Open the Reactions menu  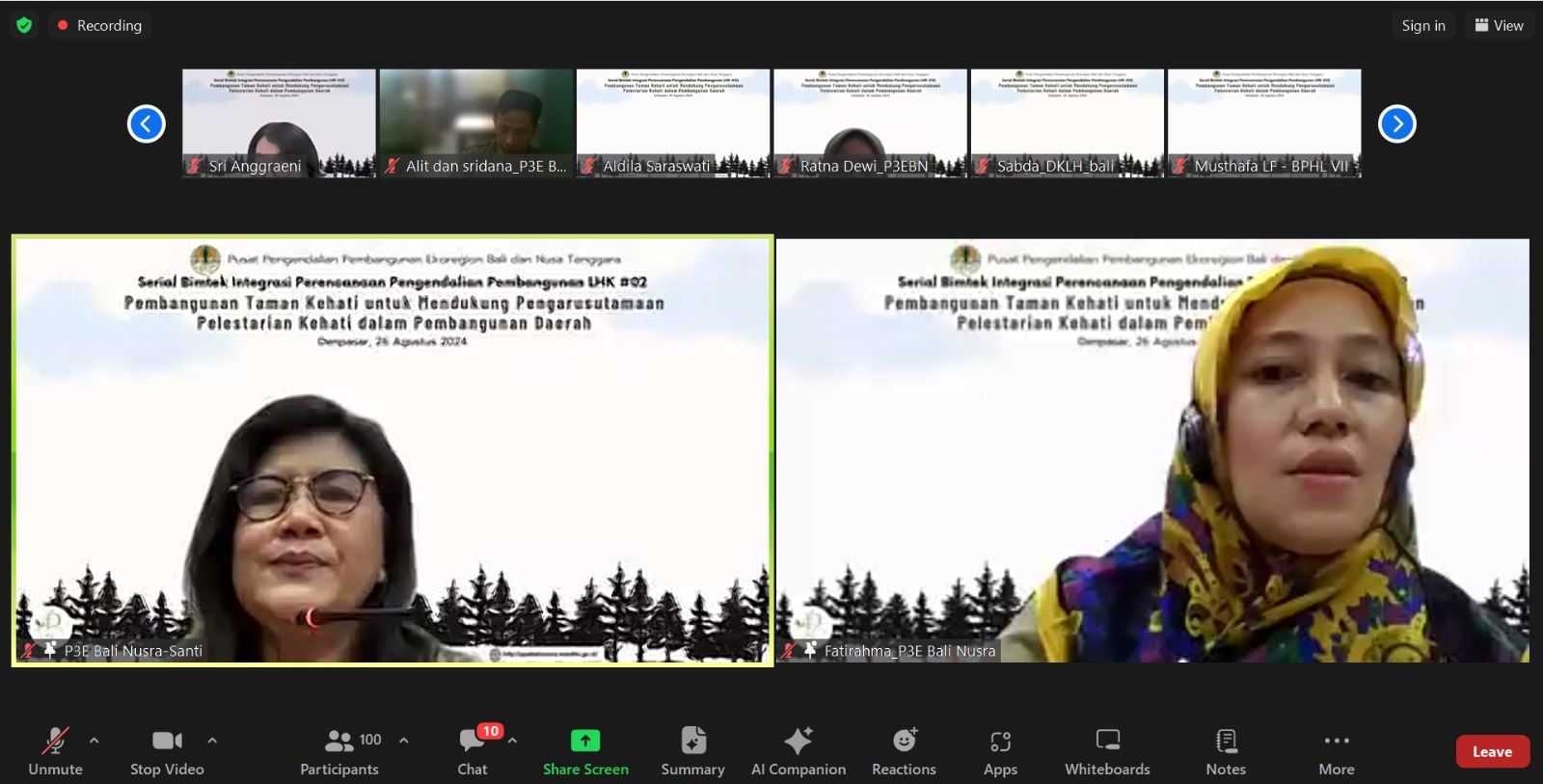click(x=904, y=750)
